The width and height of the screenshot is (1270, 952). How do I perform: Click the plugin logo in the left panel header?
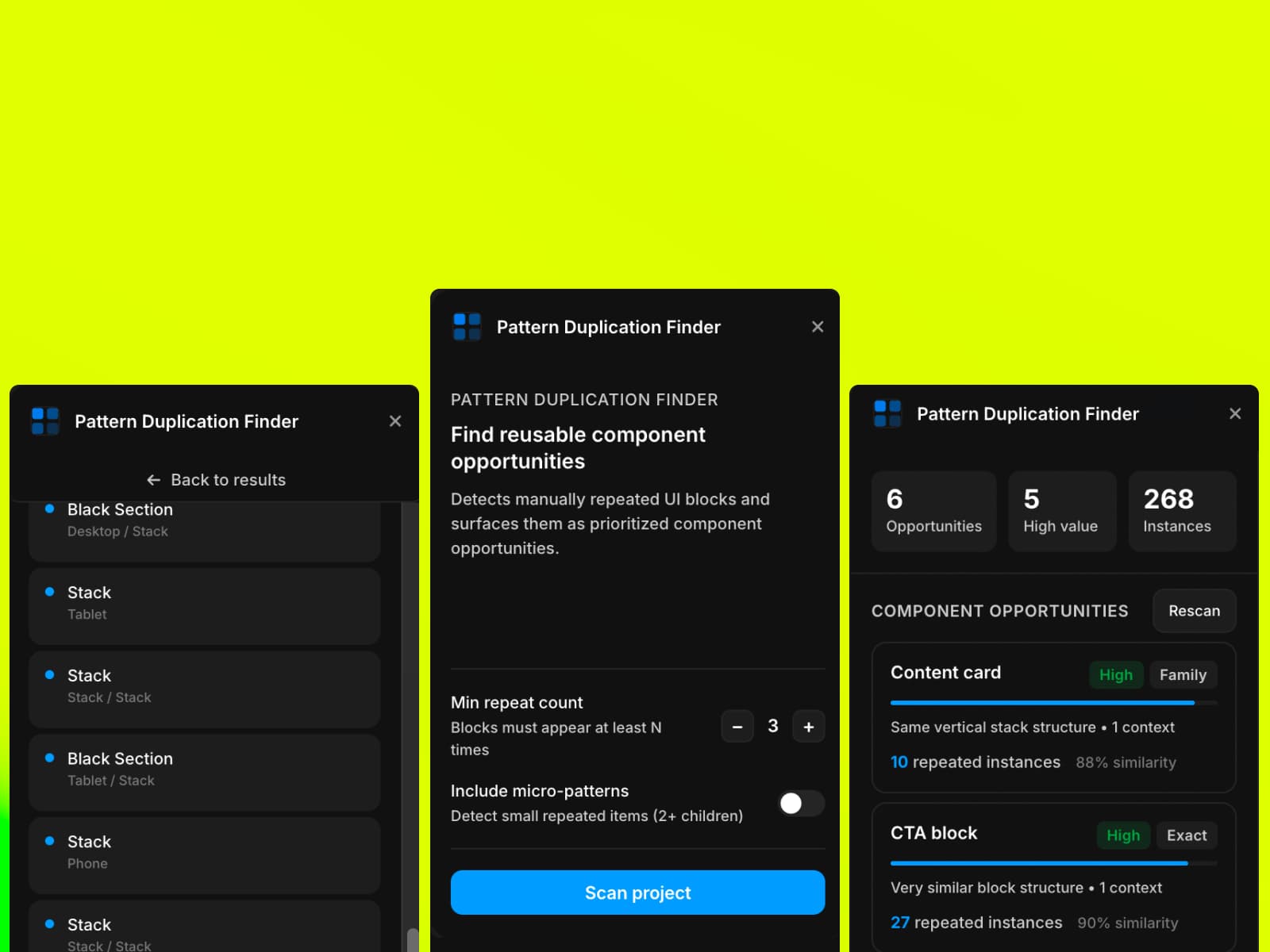point(45,421)
